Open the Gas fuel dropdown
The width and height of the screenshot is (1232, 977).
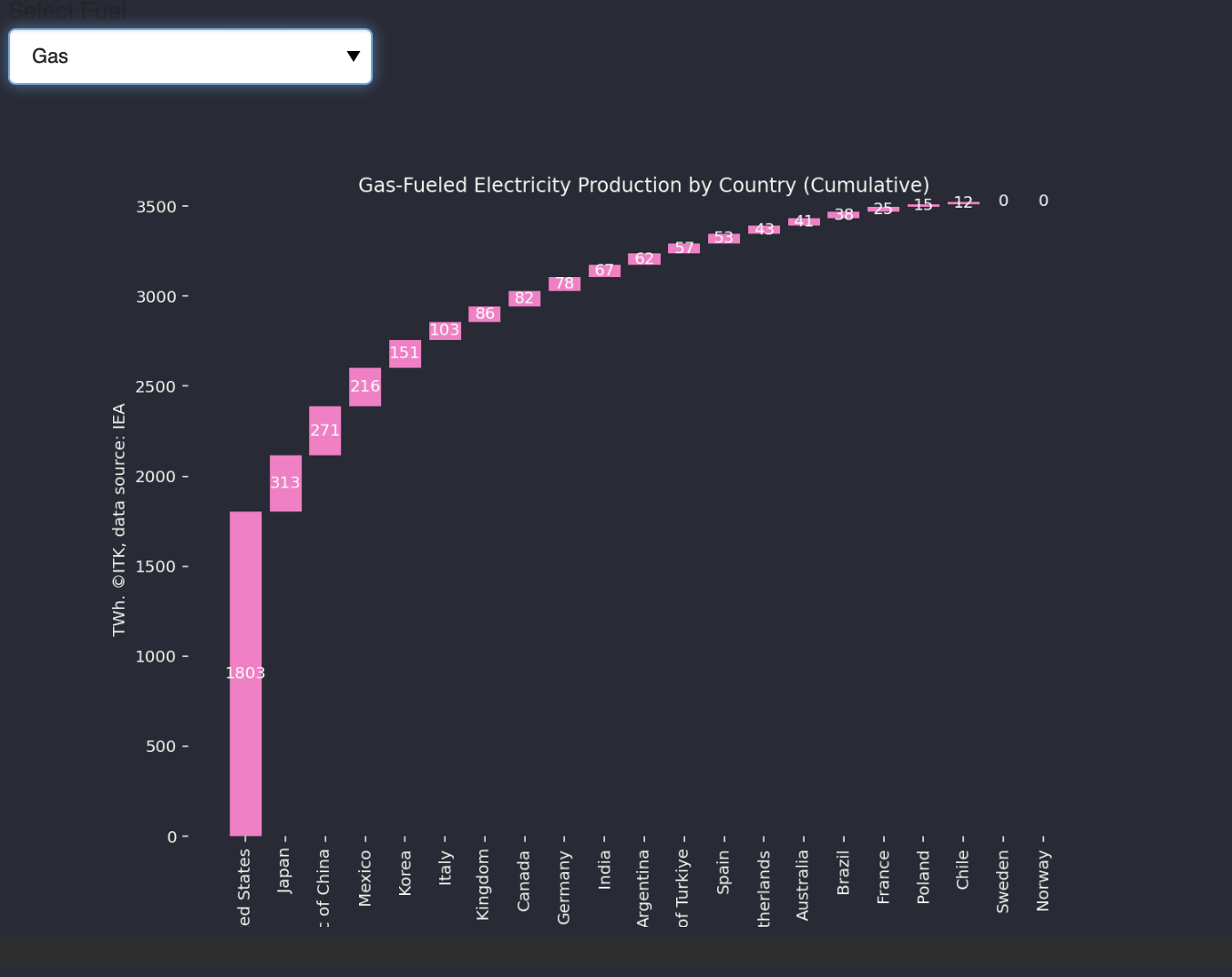click(x=190, y=57)
